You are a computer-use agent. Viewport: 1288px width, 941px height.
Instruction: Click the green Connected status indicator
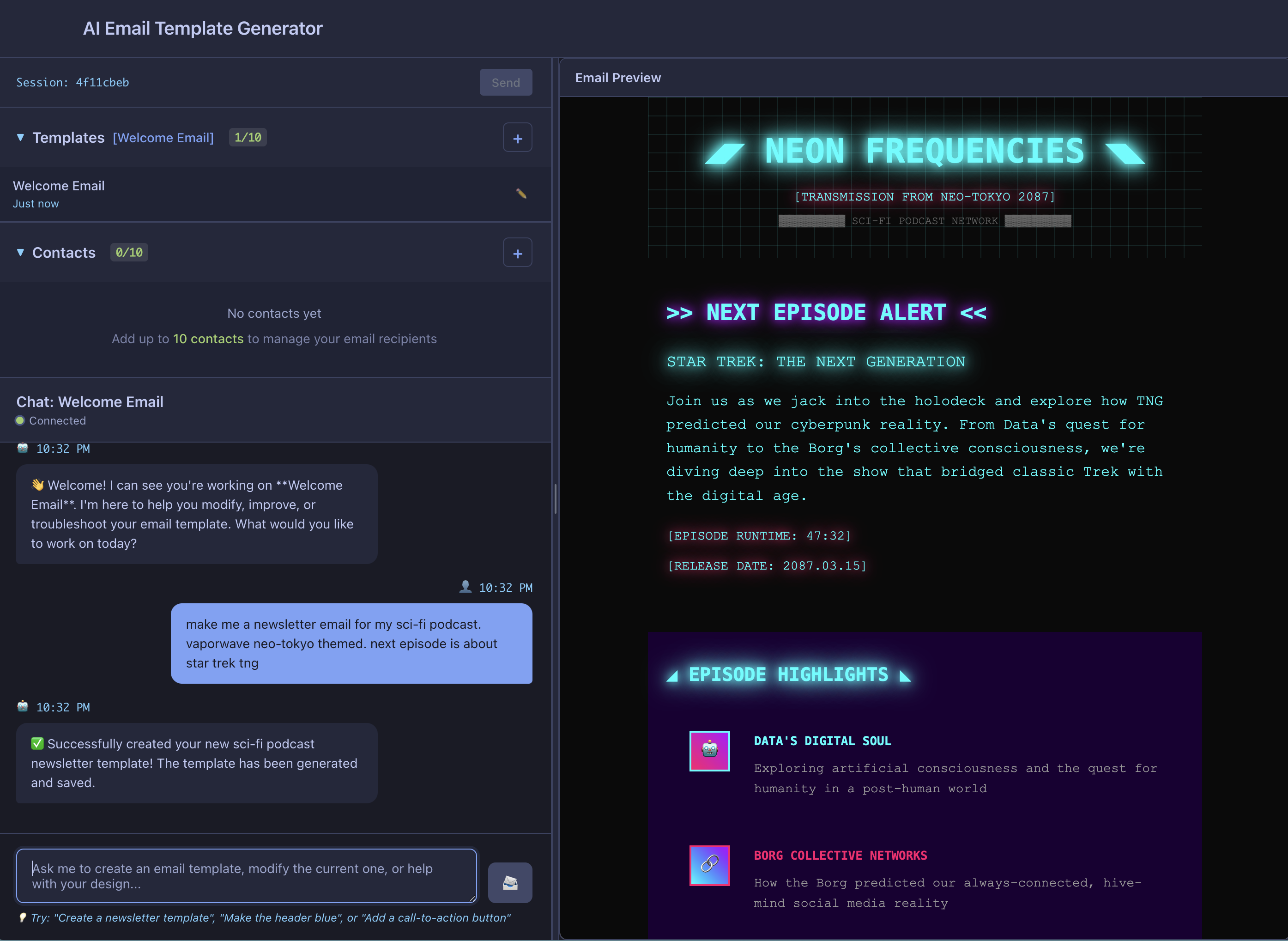tap(20, 420)
